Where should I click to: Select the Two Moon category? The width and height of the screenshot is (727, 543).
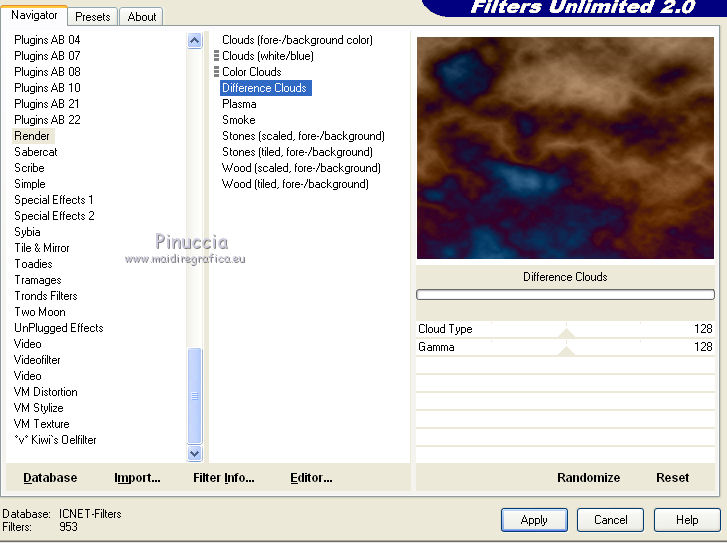pos(40,312)
